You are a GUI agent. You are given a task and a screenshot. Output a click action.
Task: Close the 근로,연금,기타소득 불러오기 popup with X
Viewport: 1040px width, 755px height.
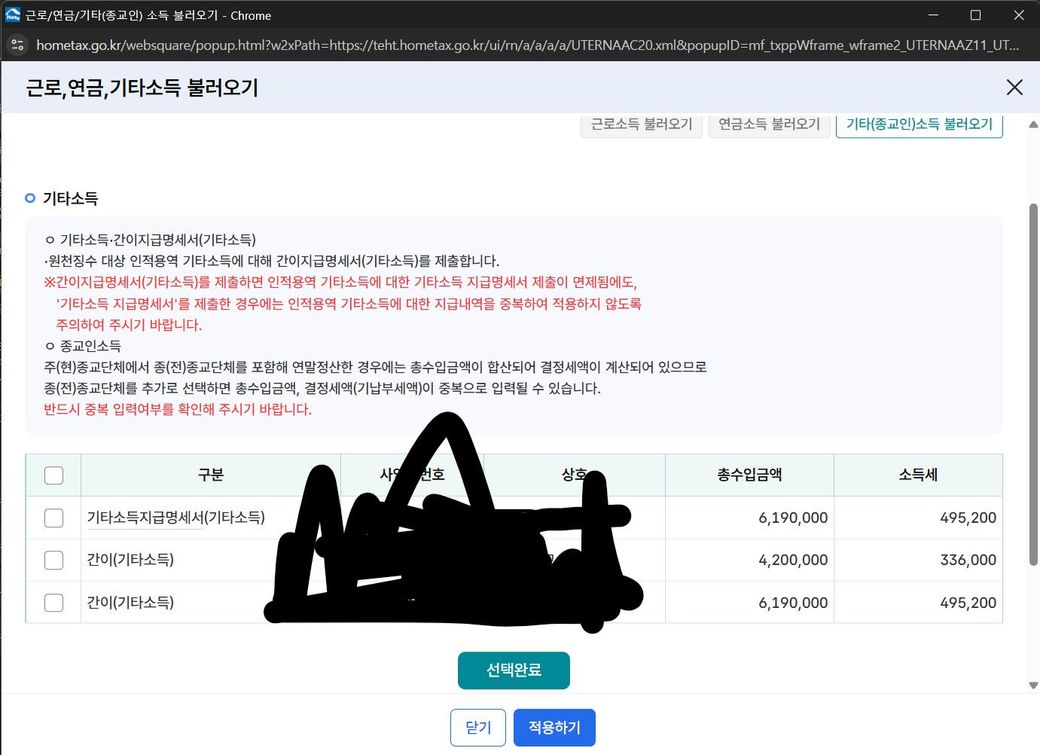point(1014,87)
